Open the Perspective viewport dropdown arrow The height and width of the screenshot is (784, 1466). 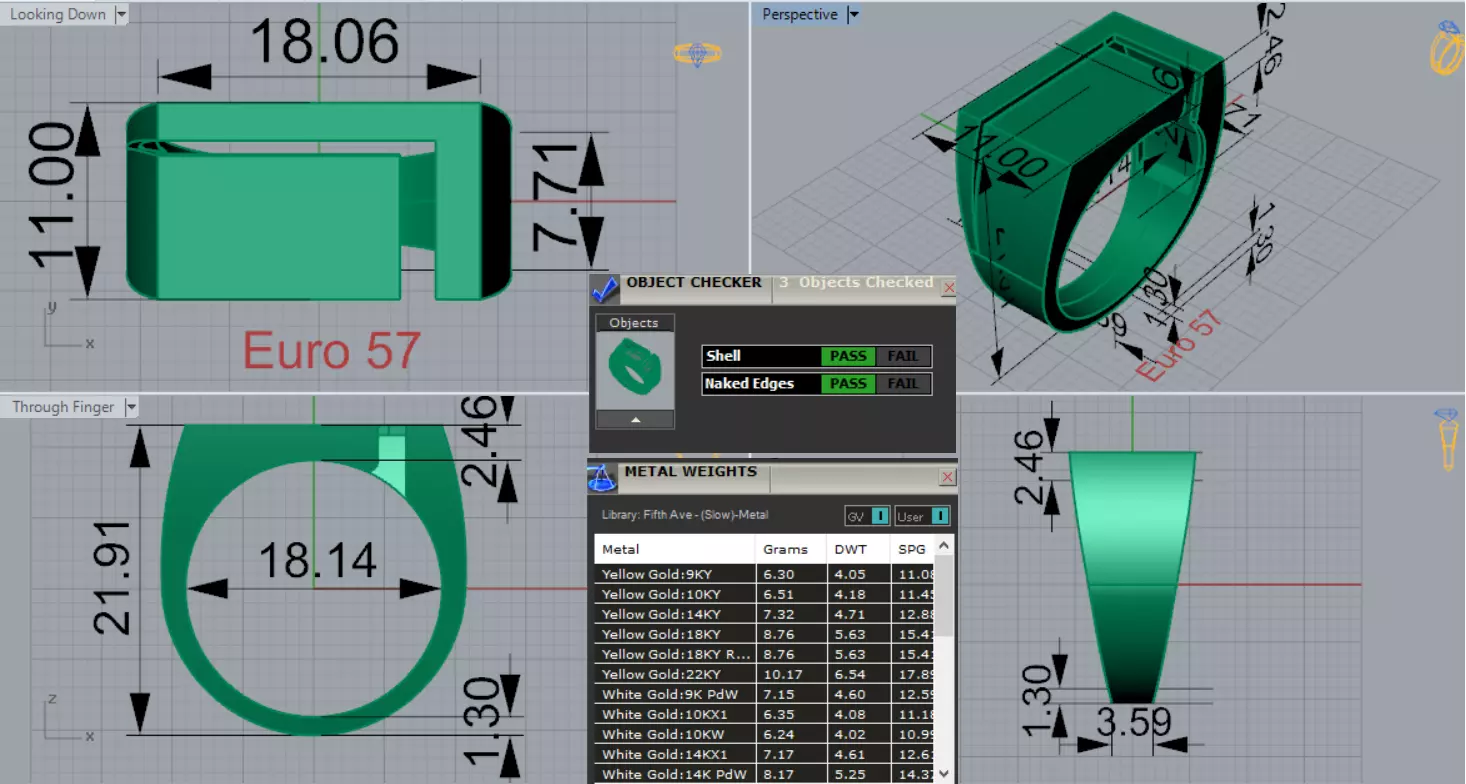pos(853,15)
